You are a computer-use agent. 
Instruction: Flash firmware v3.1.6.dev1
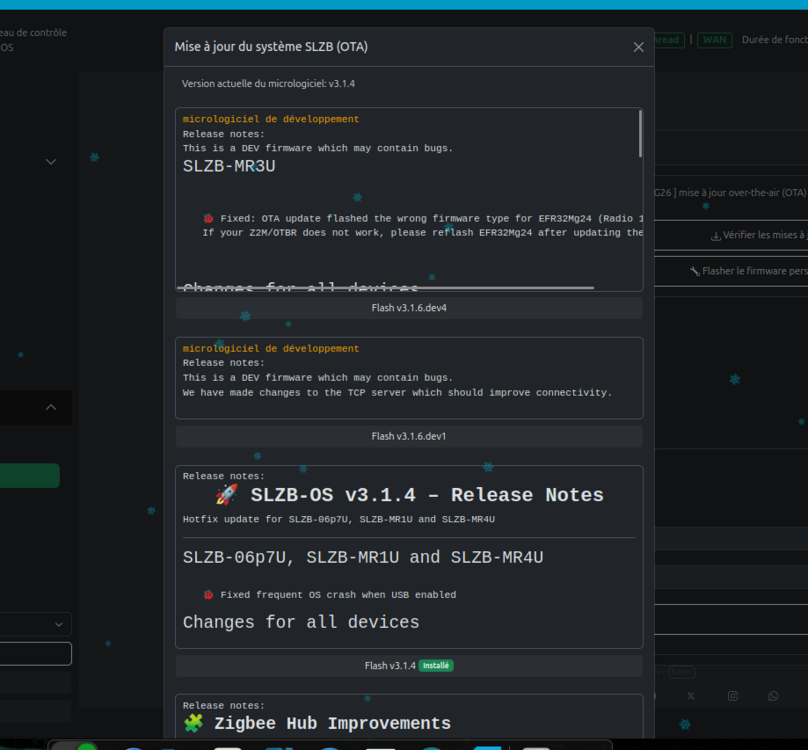[409, 436]
